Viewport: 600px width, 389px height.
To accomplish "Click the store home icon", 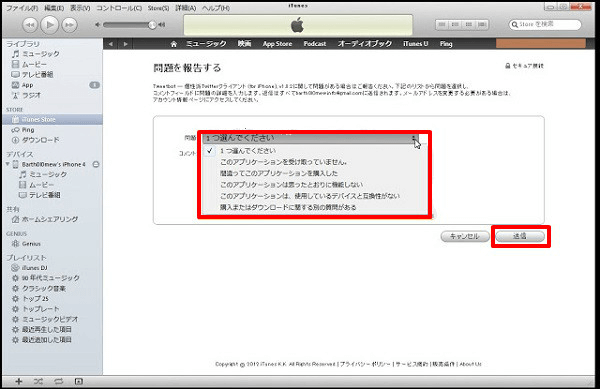I will point(173,44).
